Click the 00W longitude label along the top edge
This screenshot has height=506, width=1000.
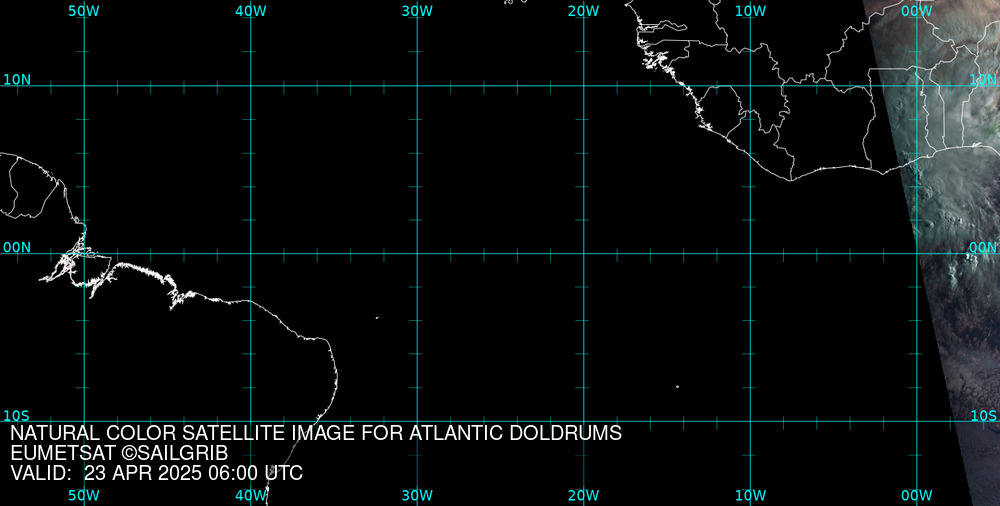pos(917,11)
